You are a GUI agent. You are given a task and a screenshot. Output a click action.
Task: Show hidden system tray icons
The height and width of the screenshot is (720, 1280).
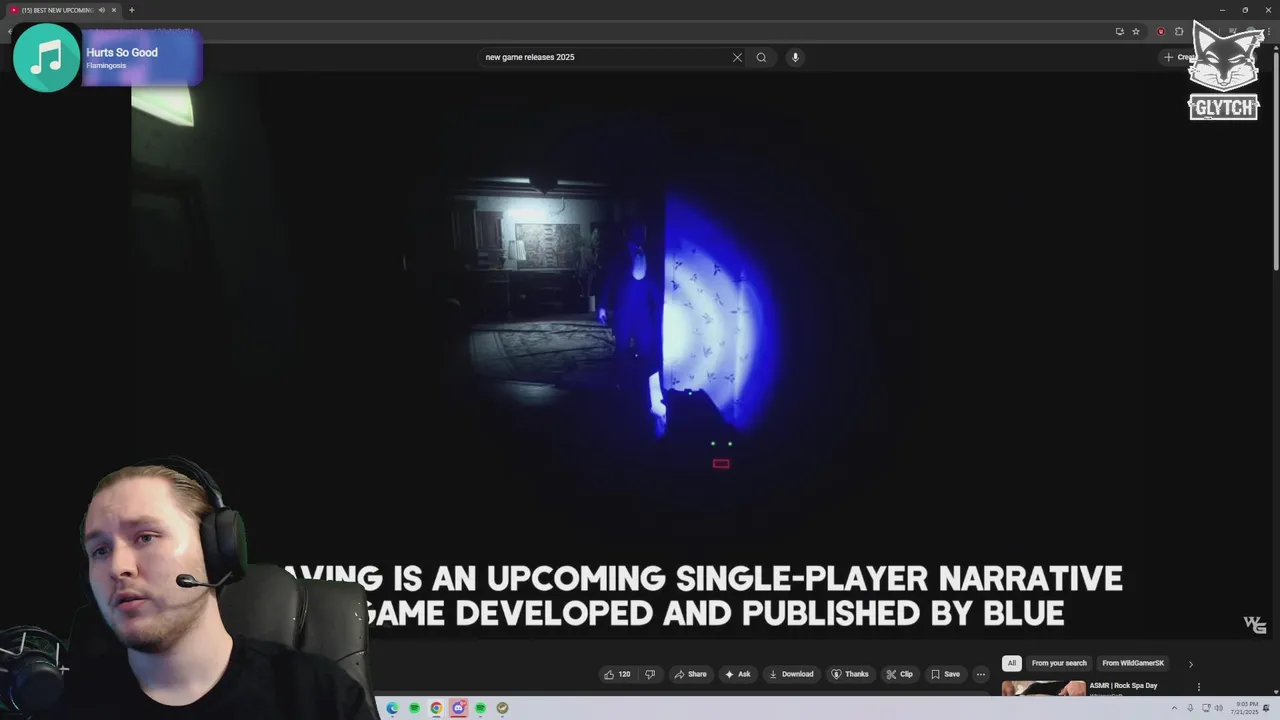coord(1176,708)
